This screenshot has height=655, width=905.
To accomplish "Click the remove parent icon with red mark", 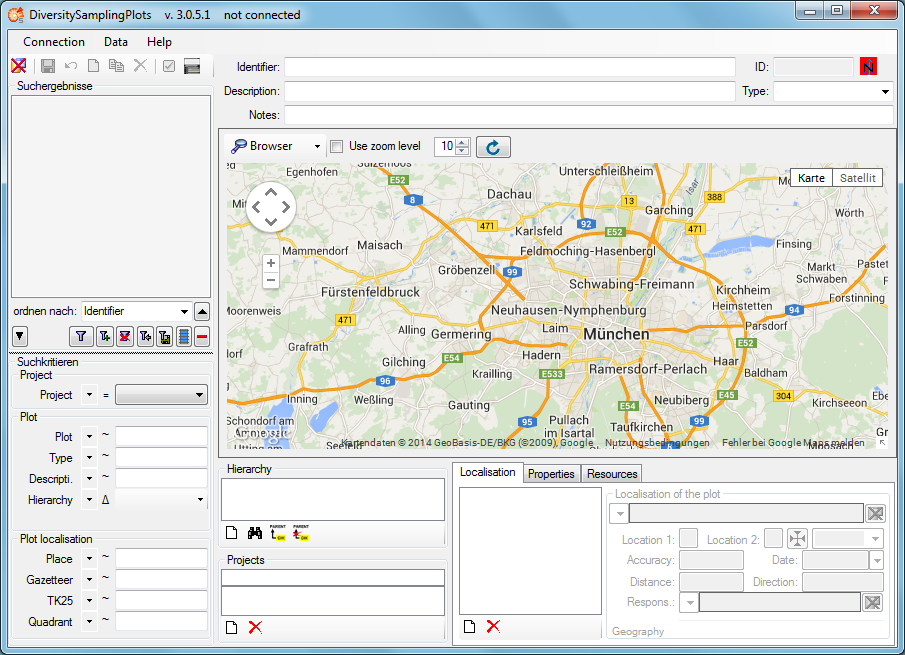I will 301,532.
